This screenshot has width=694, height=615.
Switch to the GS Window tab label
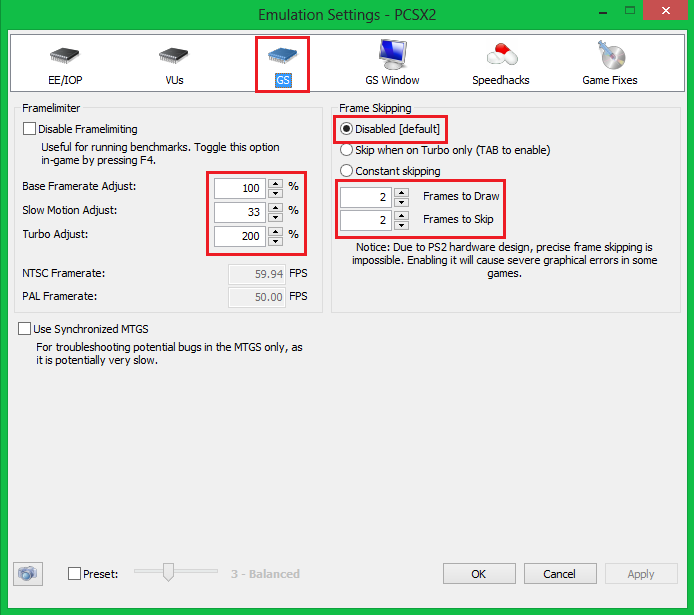(392, 80)
